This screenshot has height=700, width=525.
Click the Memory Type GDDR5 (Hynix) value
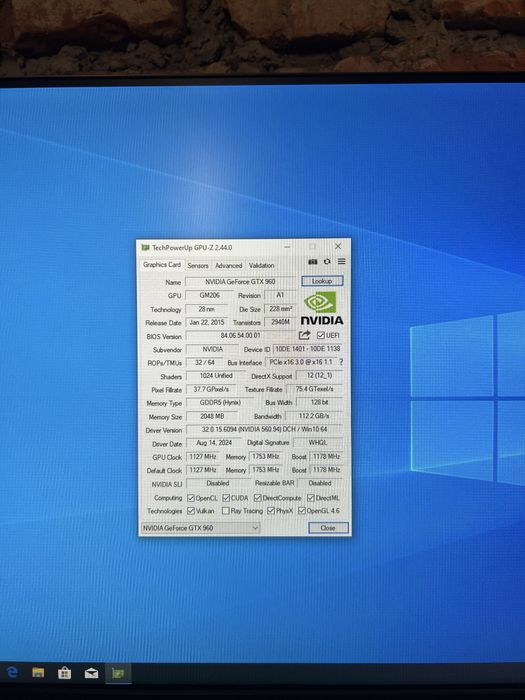[220, 403]
